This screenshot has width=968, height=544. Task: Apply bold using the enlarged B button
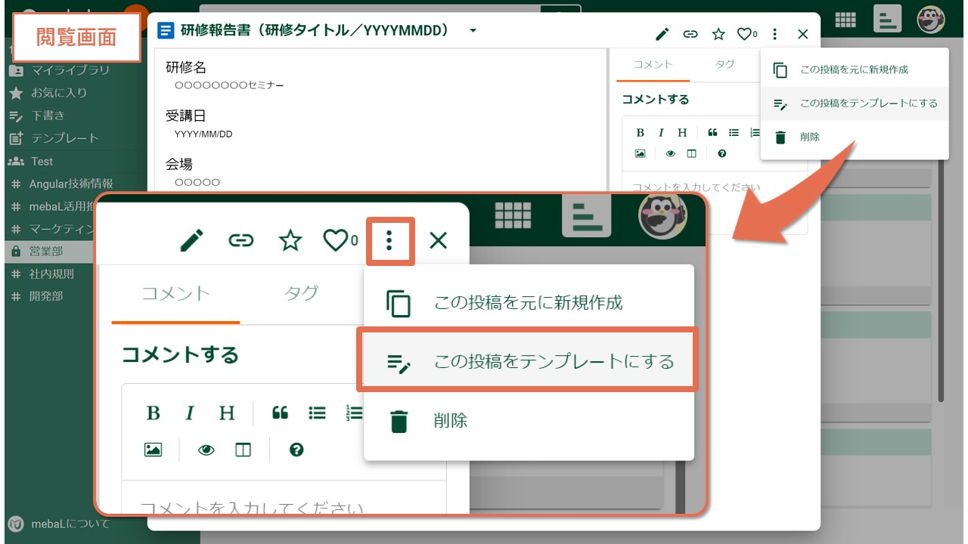(153, 413)
